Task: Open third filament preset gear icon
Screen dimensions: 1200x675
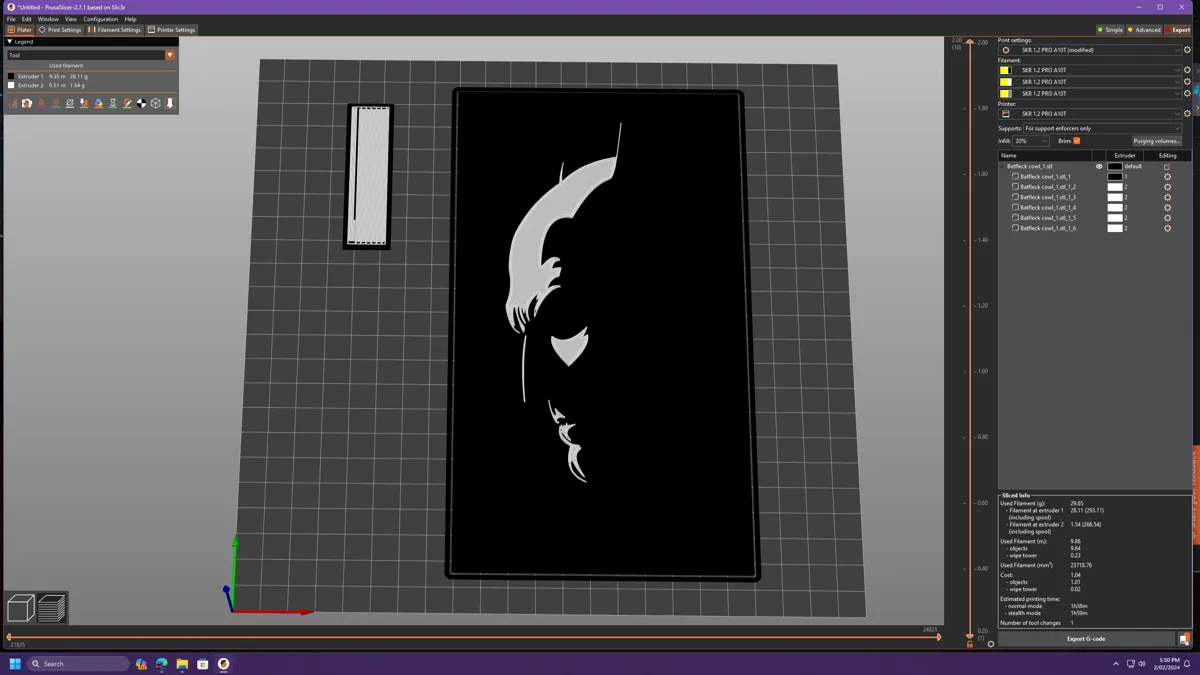Action: click(x=1187, y=94)
